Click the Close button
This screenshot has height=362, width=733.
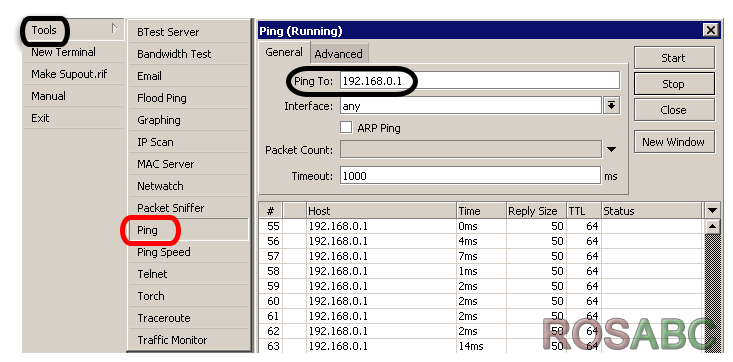click(674, 110)
